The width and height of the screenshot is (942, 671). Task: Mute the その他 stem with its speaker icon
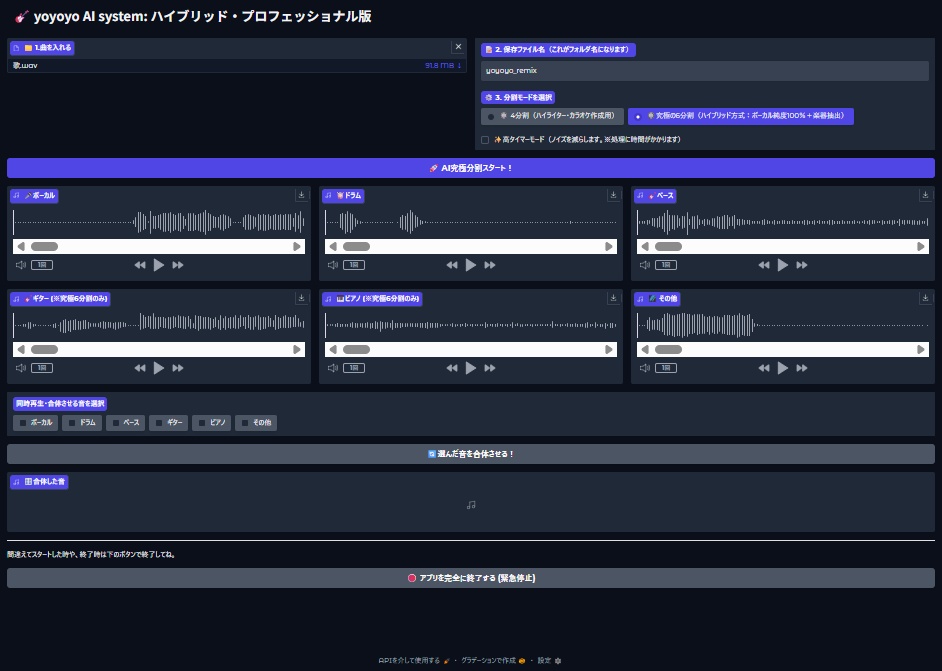pos(646,367)
